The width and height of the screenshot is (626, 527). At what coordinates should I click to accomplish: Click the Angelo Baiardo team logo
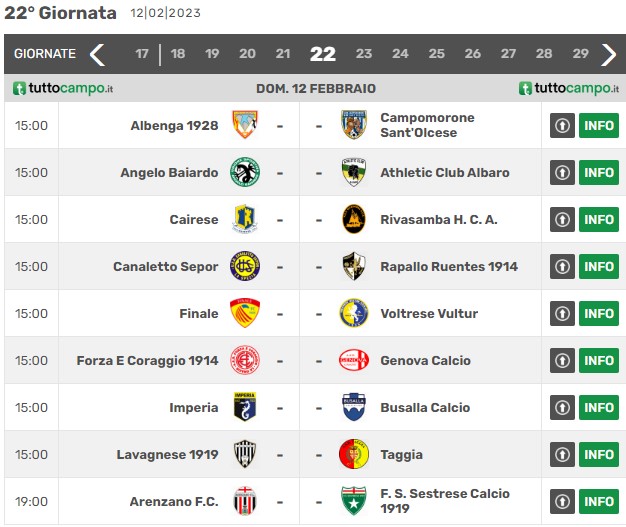pos(245,172)
